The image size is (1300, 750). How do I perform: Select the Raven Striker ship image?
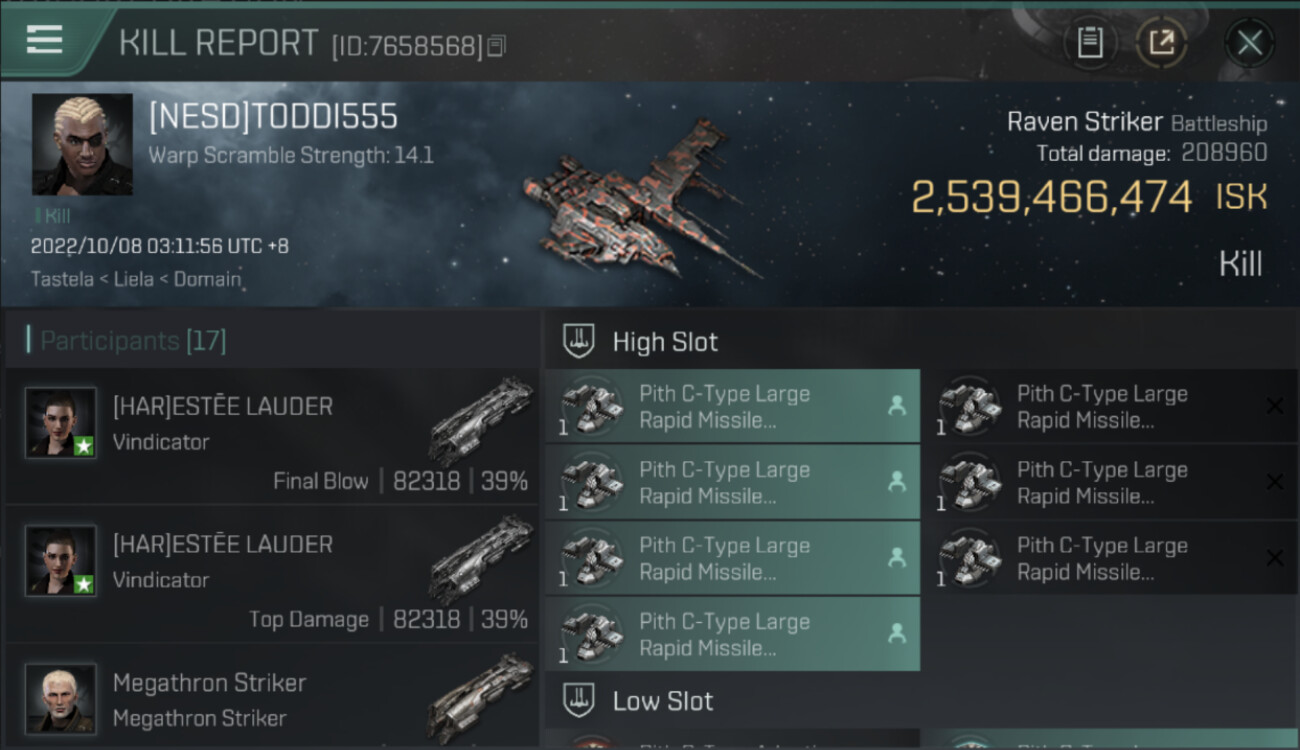[641, 200]
